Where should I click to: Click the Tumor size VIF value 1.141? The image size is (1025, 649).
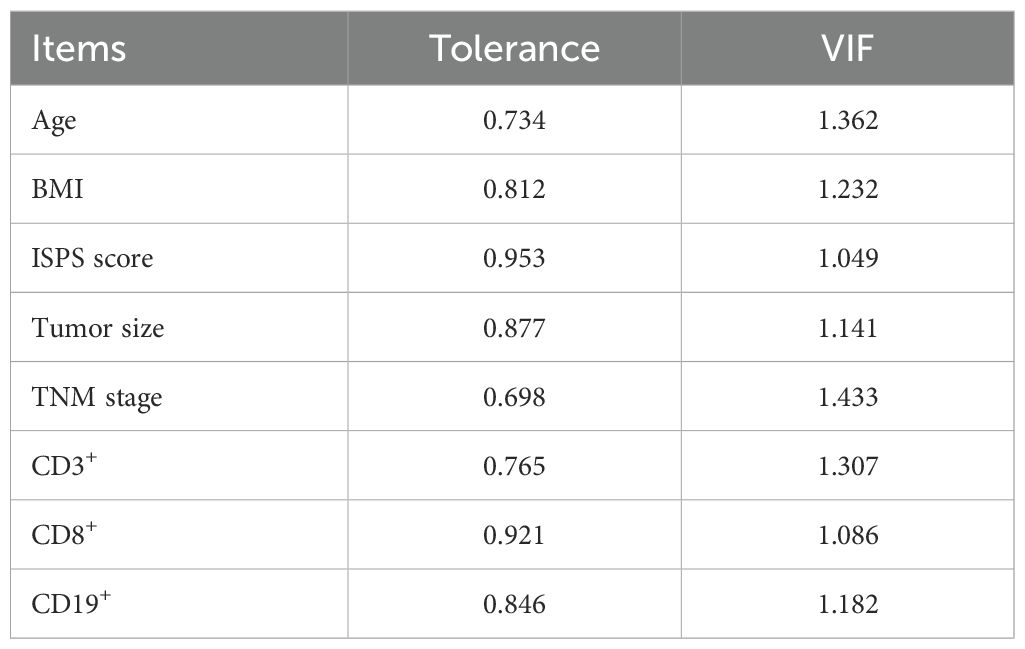pyautogui.click(x=846, y=327)
